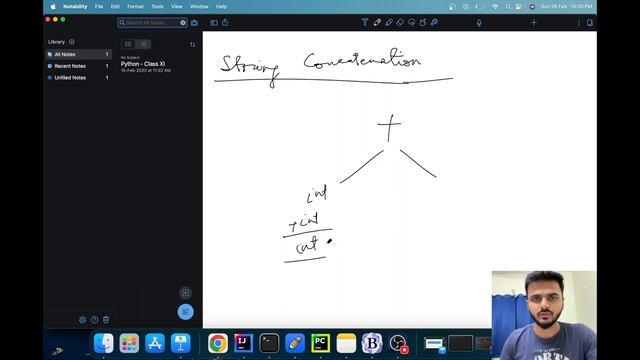This screenshot has width=640, height=360.
Task: Select Unfiled Notes in the library
Action: point(78,78)
